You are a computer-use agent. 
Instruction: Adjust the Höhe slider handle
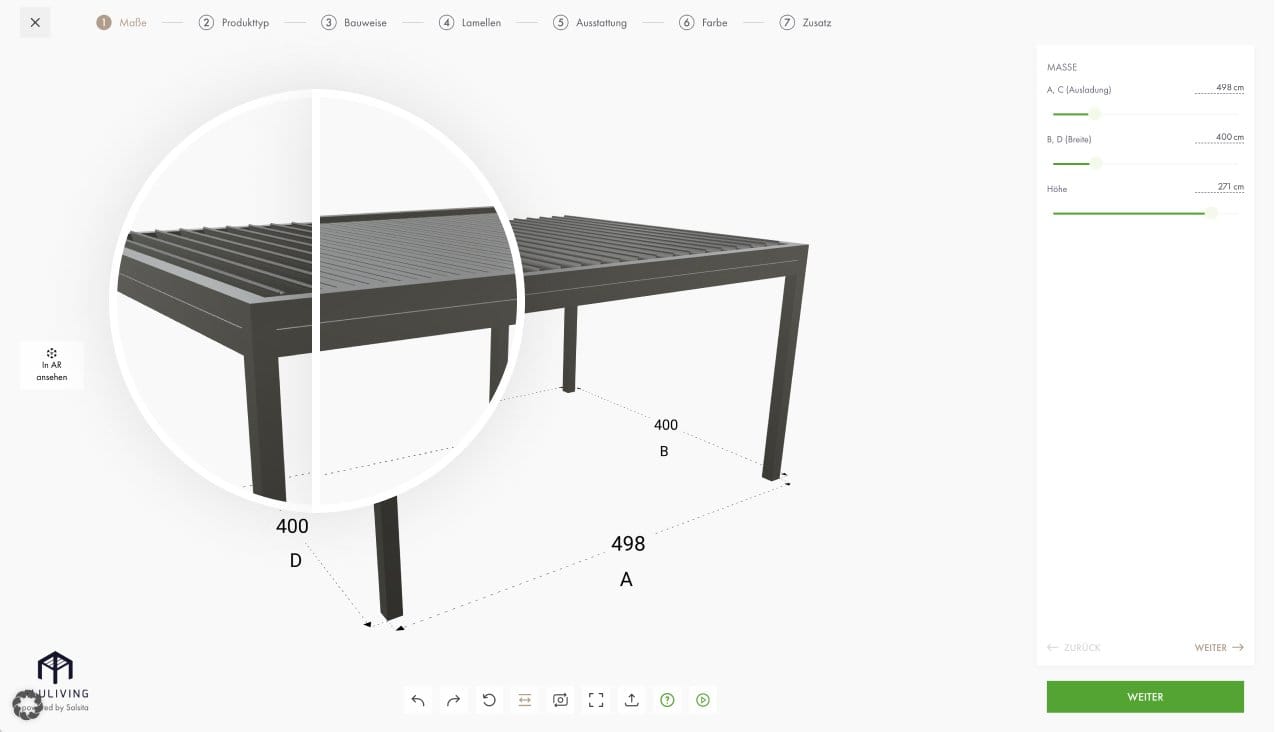(x=1212, y=212)
